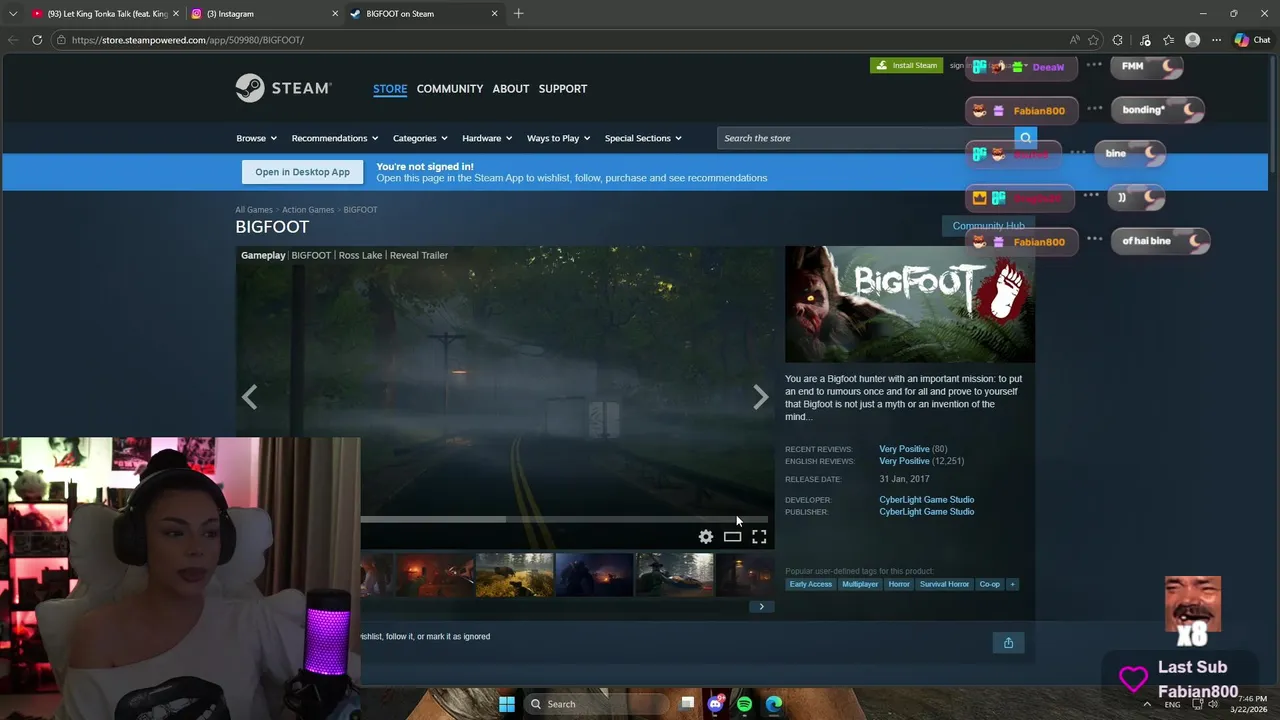Click the magnifier search button in Steam store
The height and width of the screenshot is (720, 1280).
pyautogui.click(x=1025, y=138)
